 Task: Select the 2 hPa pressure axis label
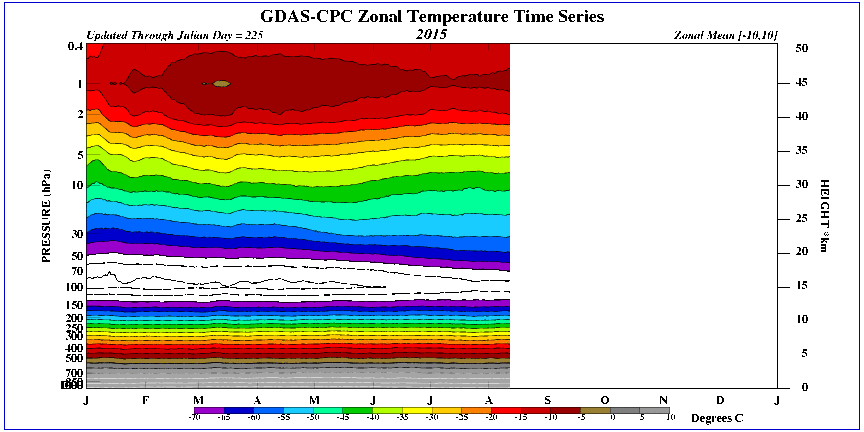point(80,114)
